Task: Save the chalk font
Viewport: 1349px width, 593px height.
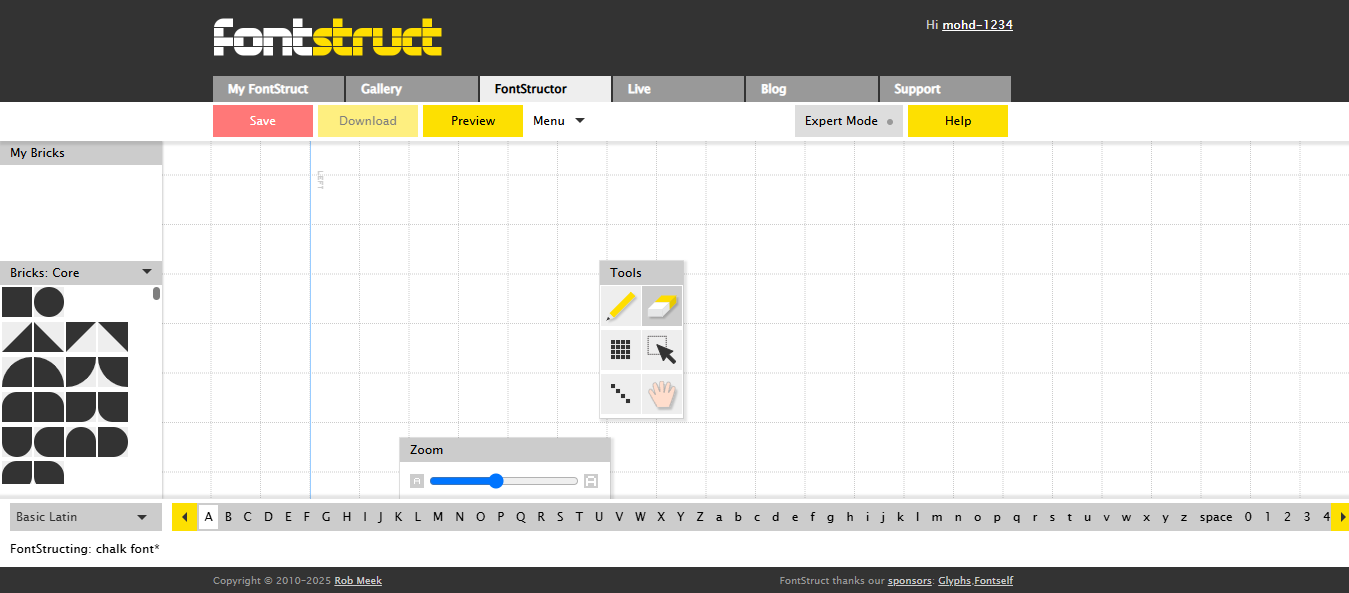Action: click(262, 120)
